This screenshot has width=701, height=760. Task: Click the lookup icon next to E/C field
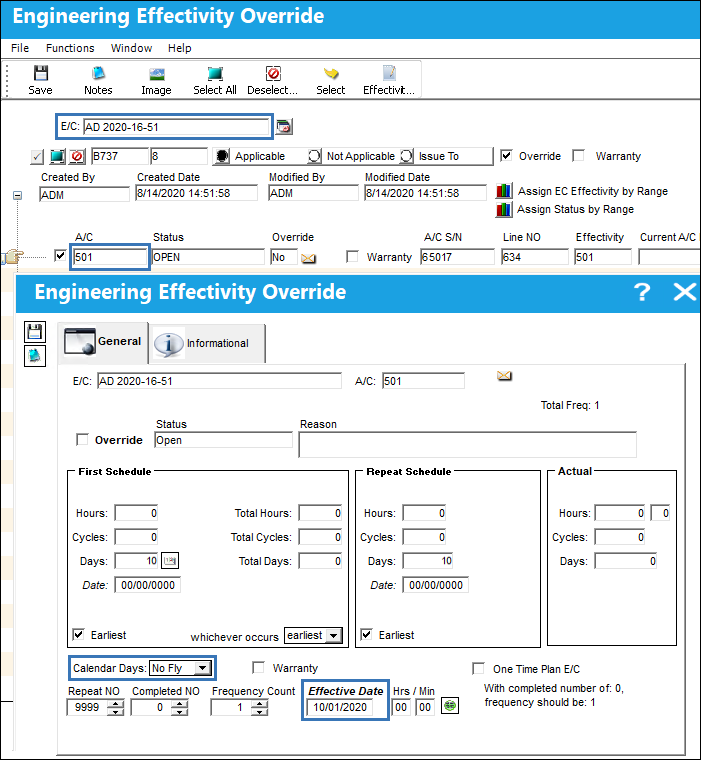(x=284, y=127)
